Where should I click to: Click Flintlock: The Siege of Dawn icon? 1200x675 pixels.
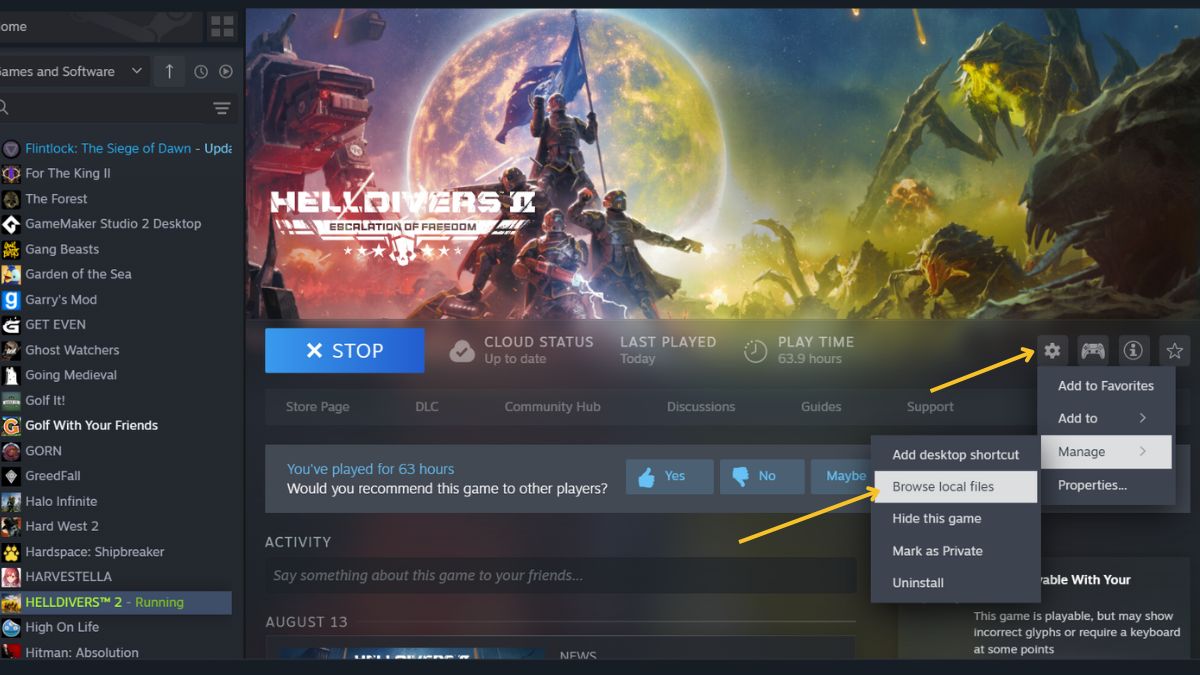point(11,148)
